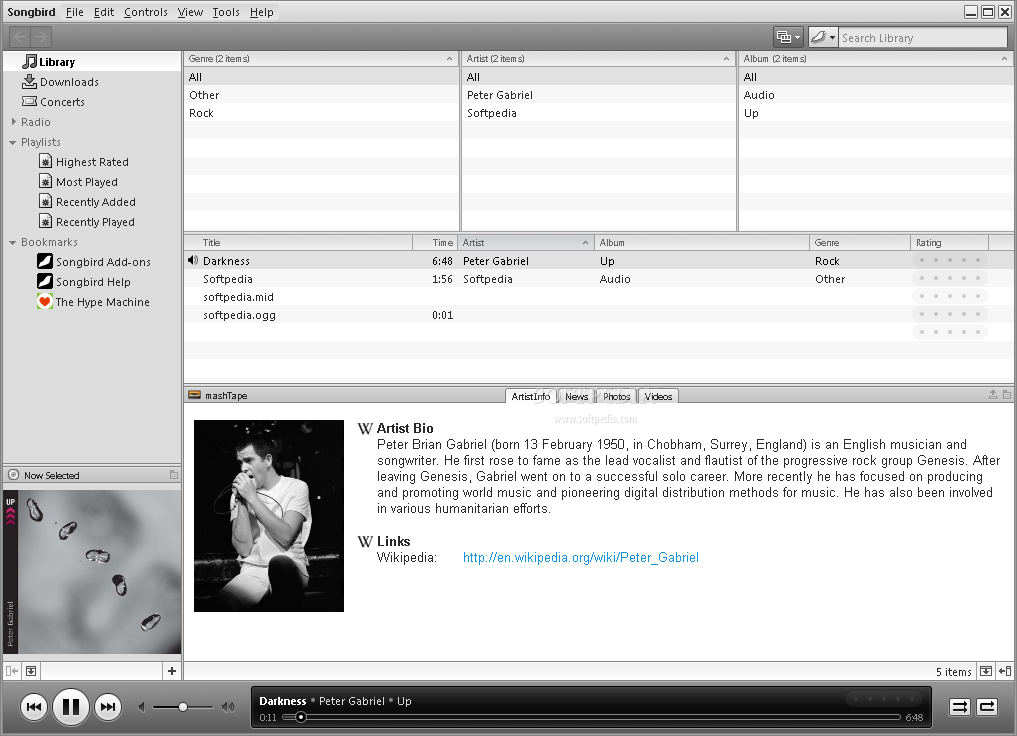
Task: Sort the Album filter pane header
Action: [876, 58]
